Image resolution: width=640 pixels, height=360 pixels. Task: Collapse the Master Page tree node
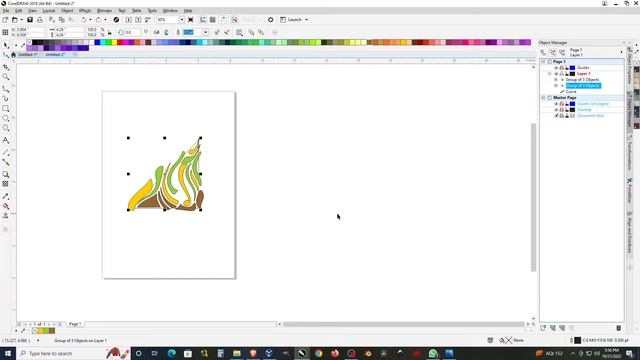543,98
